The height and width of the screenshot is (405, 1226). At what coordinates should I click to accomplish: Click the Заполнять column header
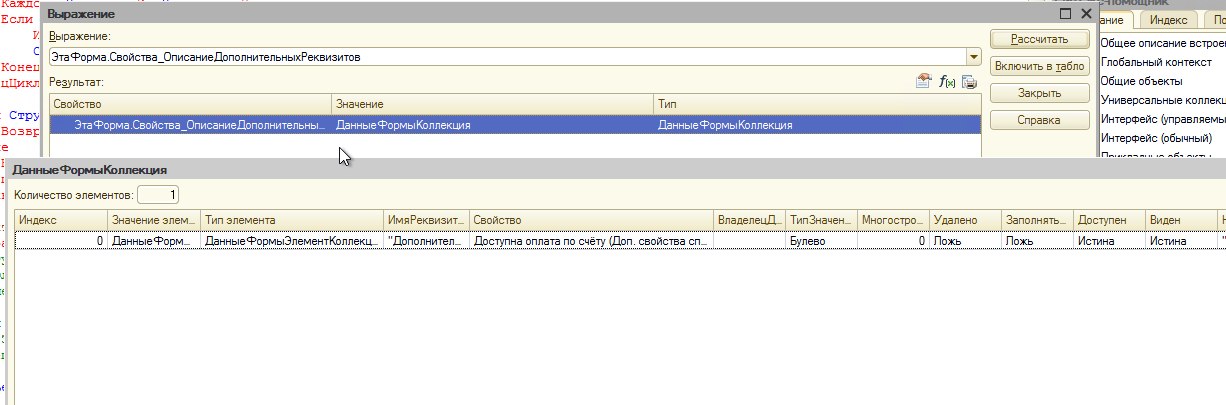[1038, 219]
